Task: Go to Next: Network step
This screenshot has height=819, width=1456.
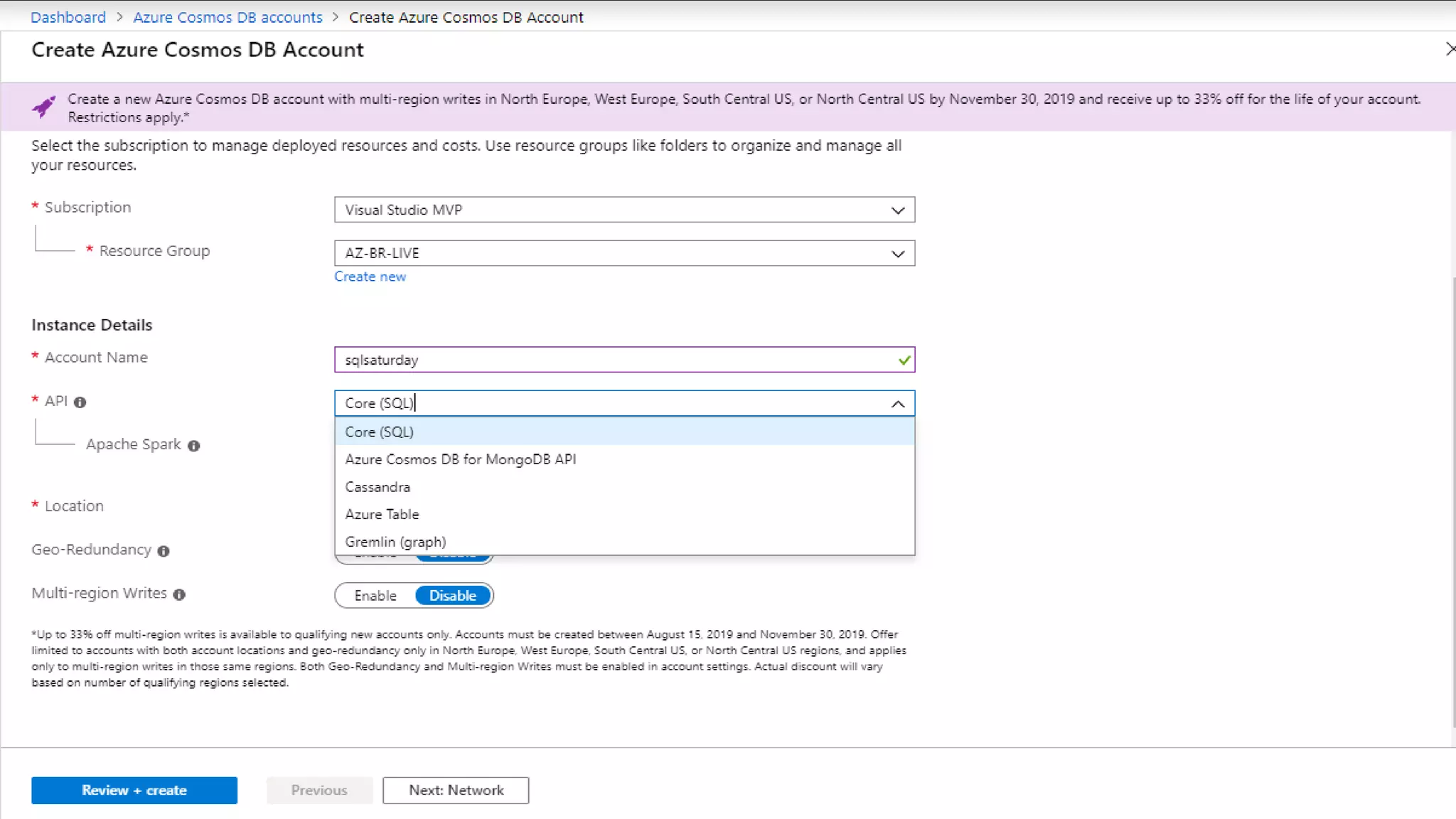Action: pos(456,790)
